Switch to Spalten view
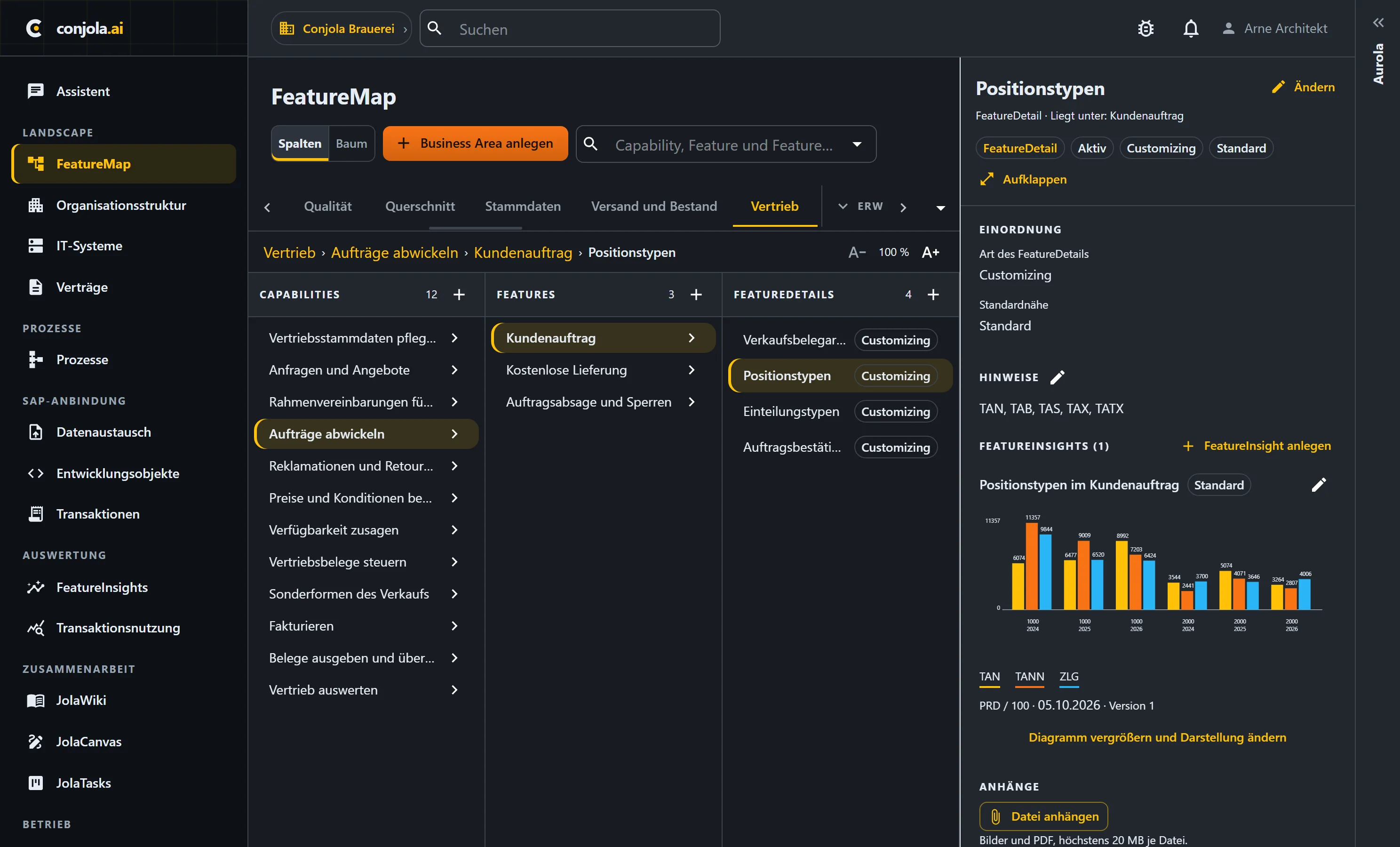1400x847 pixels. 300,143
